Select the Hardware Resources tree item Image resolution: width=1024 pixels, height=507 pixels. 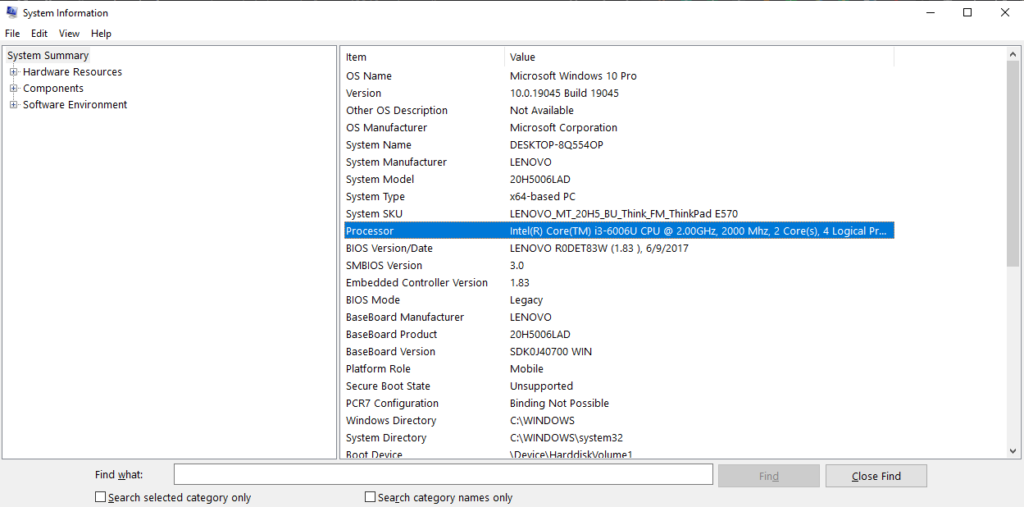(72, 72)
